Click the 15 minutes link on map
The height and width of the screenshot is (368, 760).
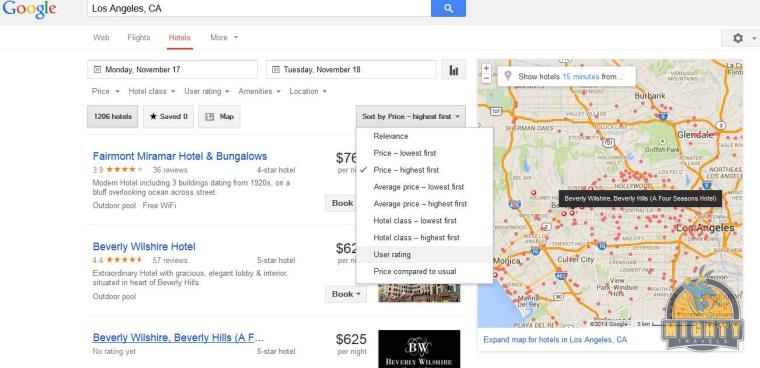tap(581, 77)
